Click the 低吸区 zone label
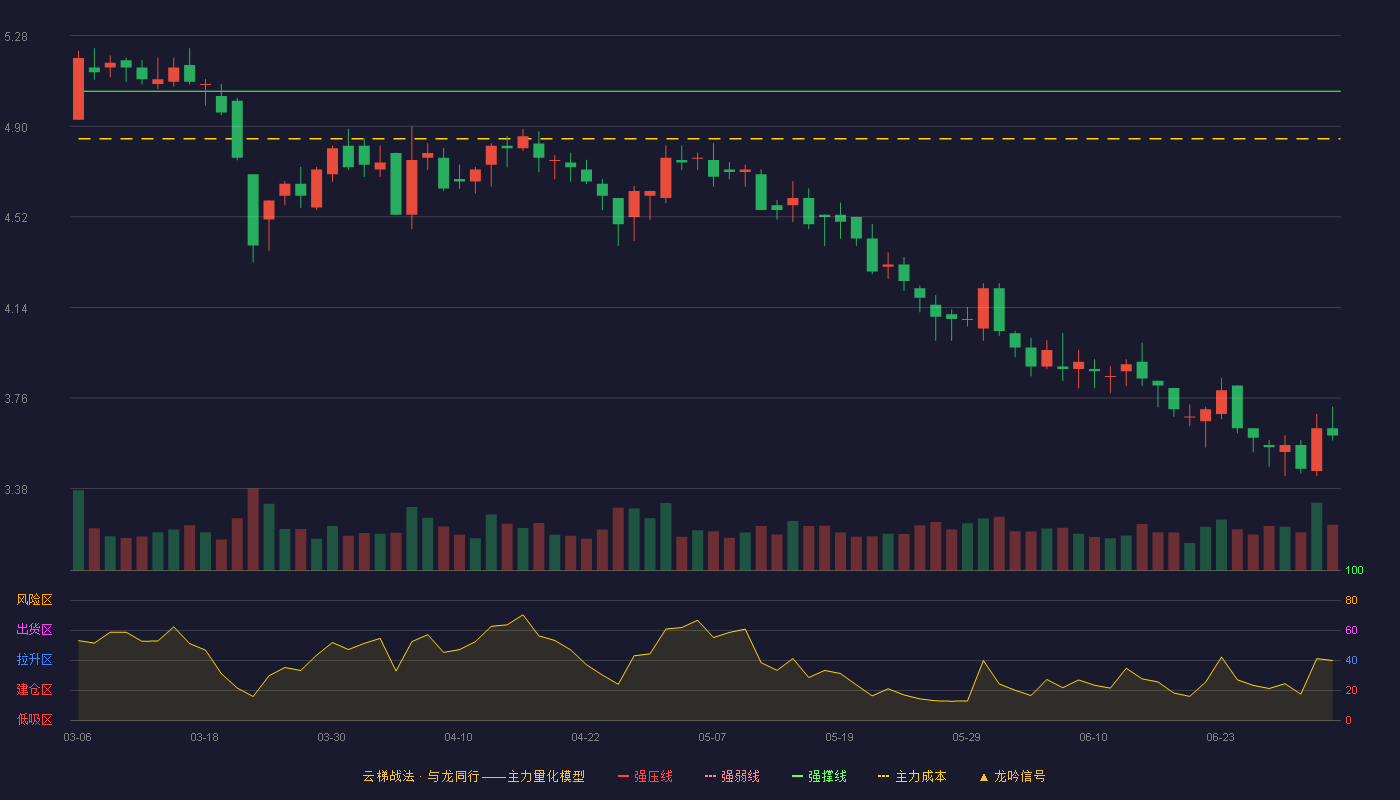 [34, 719]
